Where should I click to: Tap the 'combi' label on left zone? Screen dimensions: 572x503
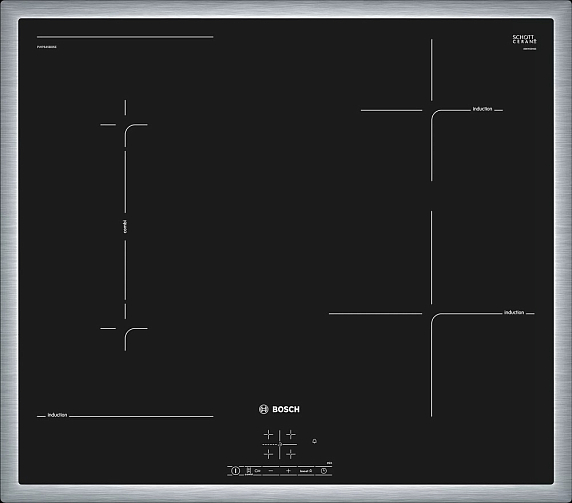point(125,227)
